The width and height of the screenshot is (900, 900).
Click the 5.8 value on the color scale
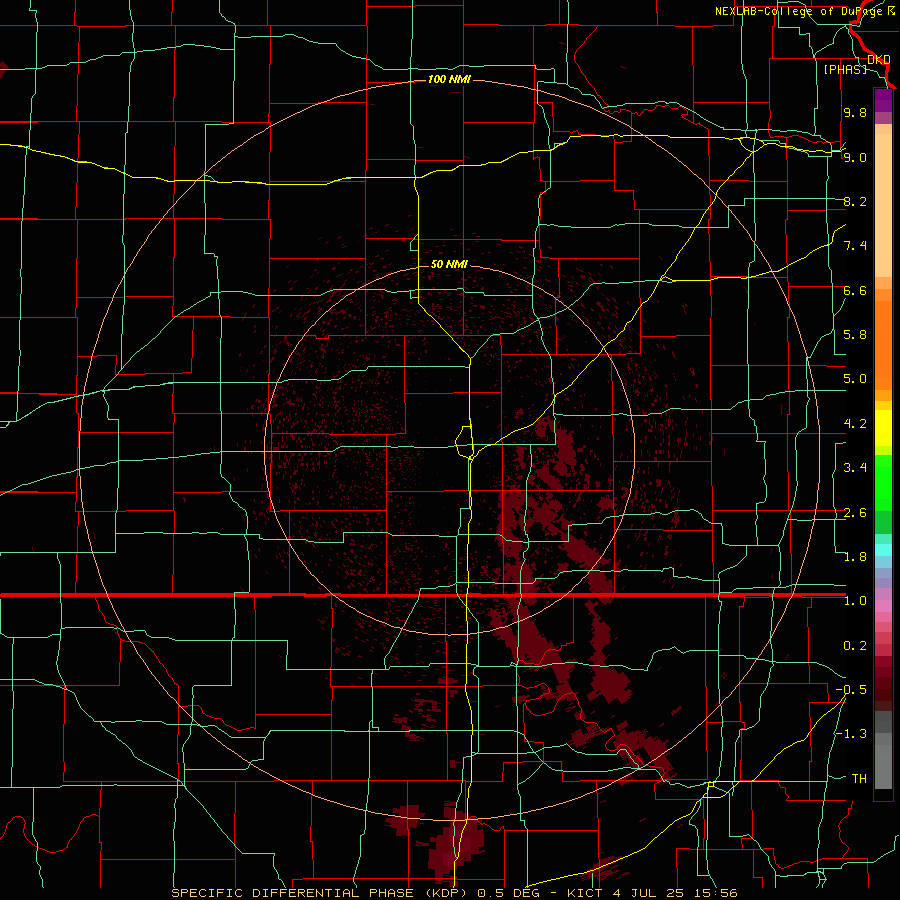click(855, 335)
